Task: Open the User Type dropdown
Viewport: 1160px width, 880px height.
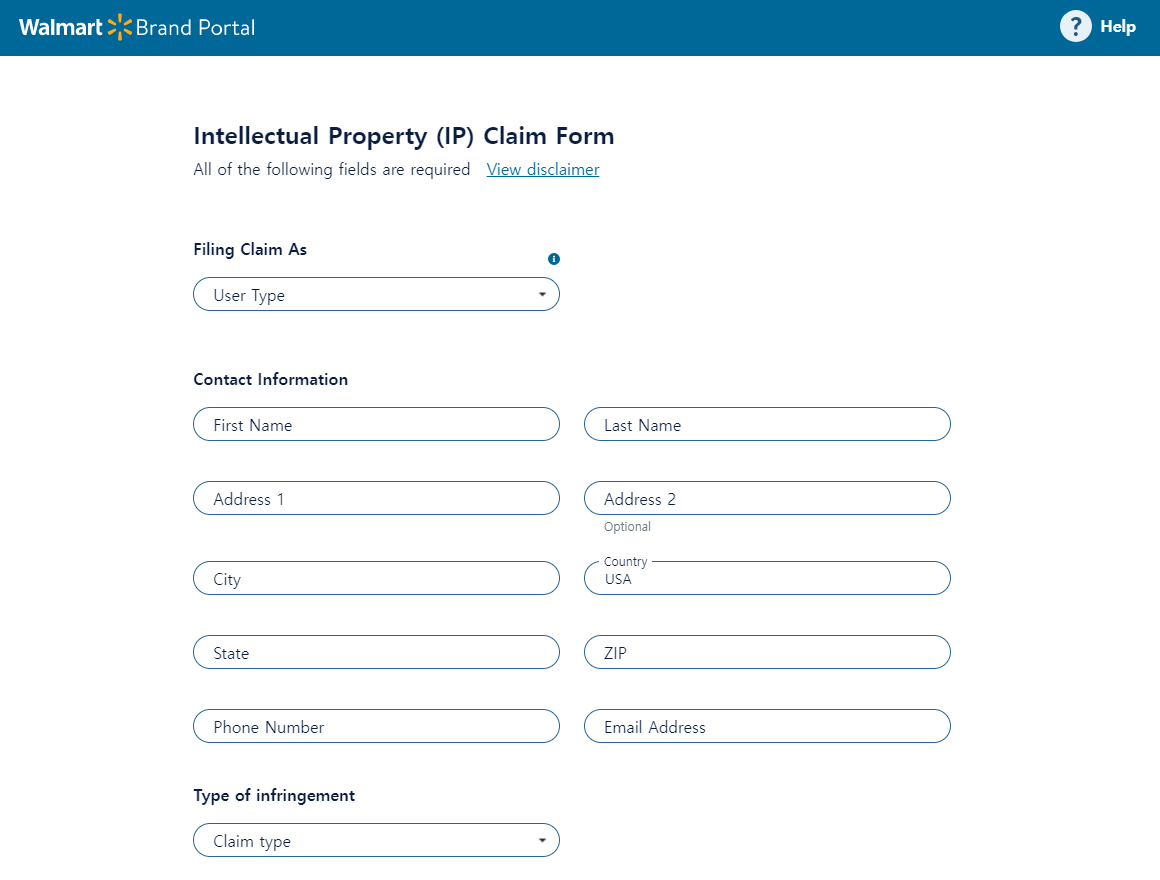Action: coord(376,294)
